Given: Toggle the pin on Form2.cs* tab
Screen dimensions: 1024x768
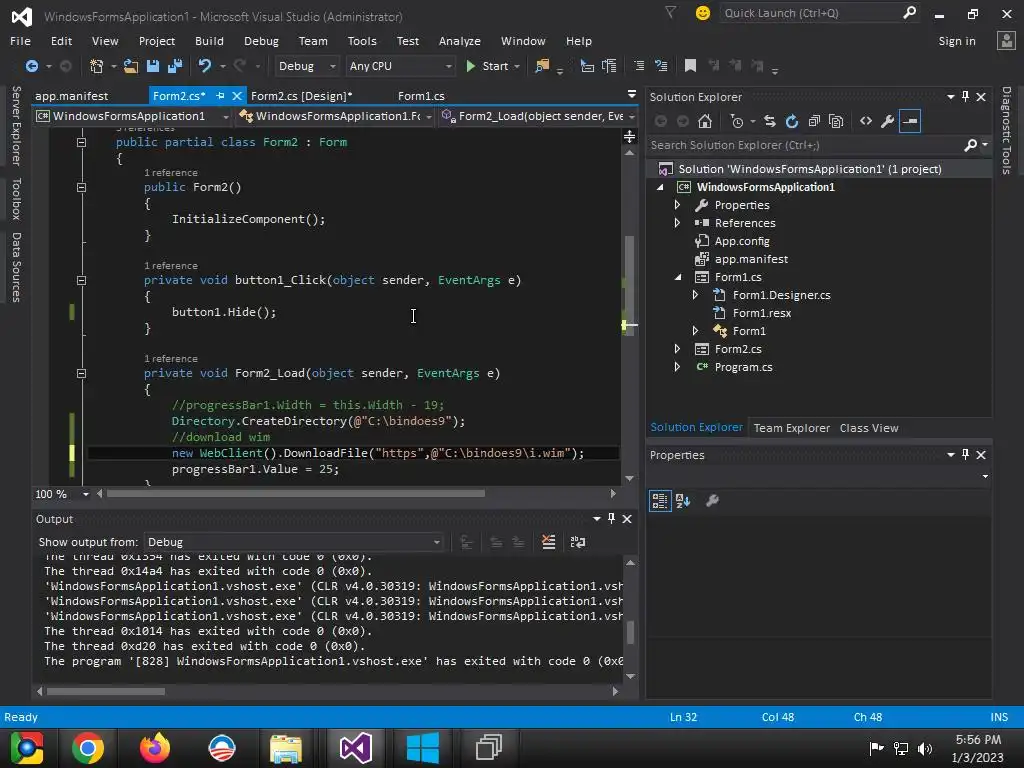Looking at the screenshot, I should [220, 96].
